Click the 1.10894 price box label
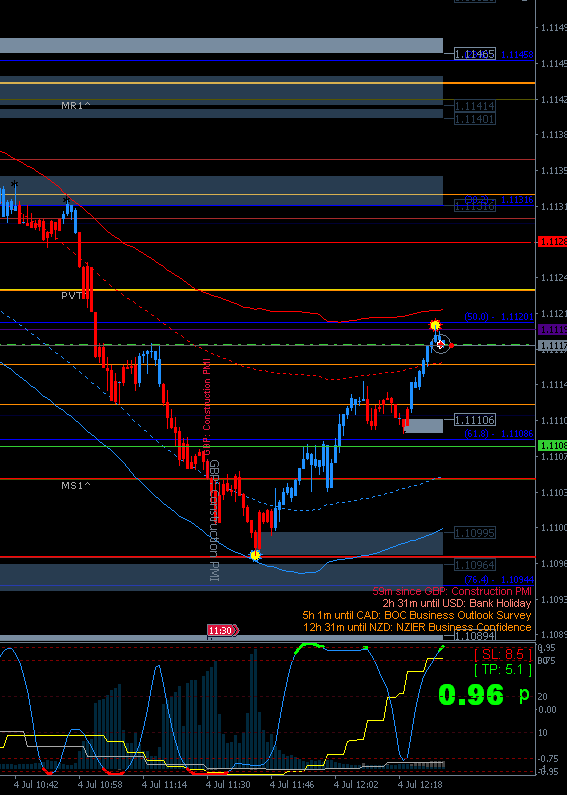Image resolution: width=567 pixels, height=795 pixels. 475,636
